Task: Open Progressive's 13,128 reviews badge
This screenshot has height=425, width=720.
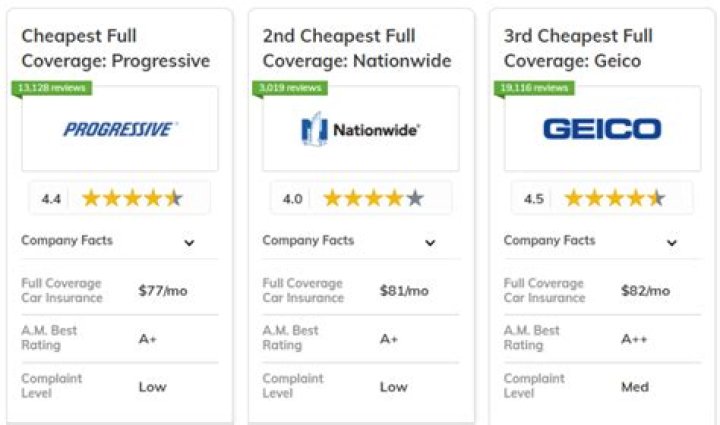Action: click(x=52, y=88)
